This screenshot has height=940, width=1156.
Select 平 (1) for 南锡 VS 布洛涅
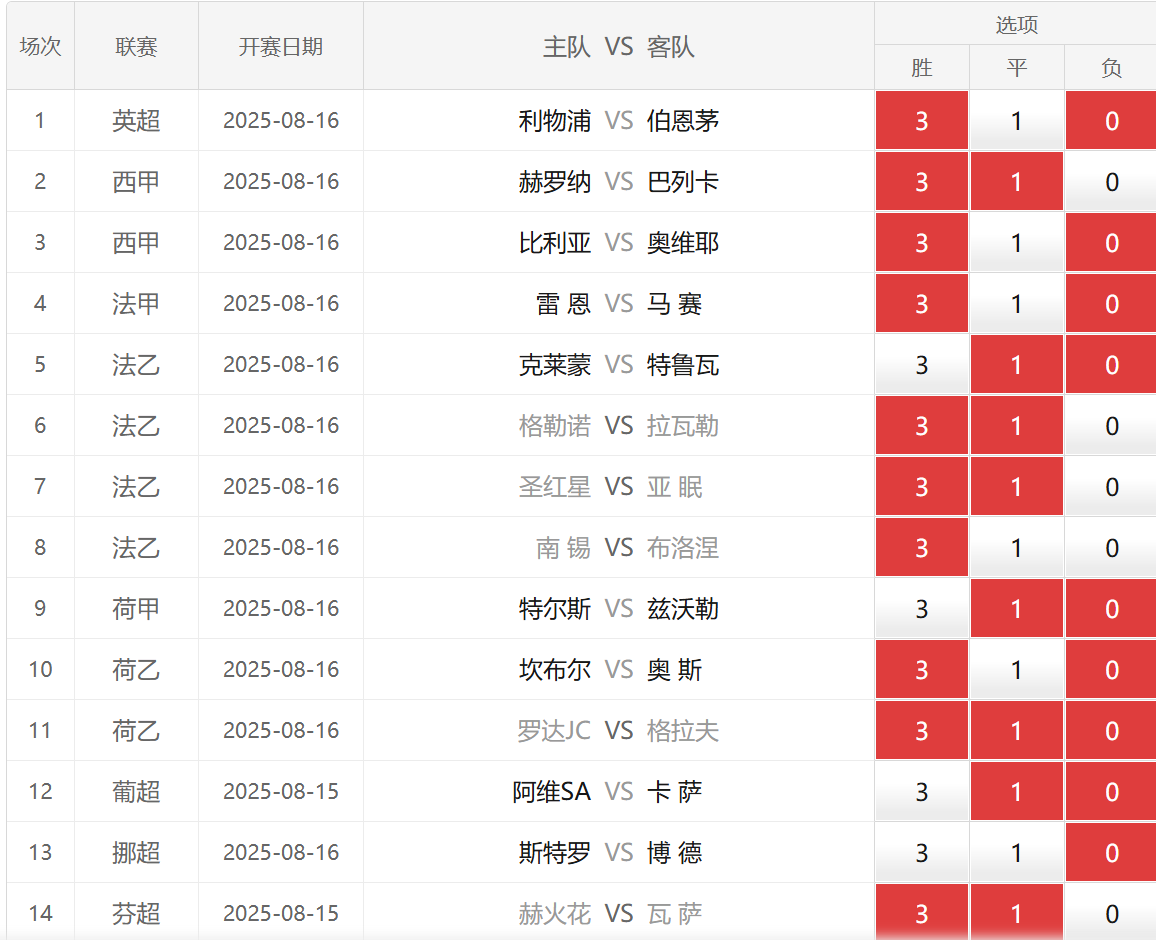tap(1017, 548)
